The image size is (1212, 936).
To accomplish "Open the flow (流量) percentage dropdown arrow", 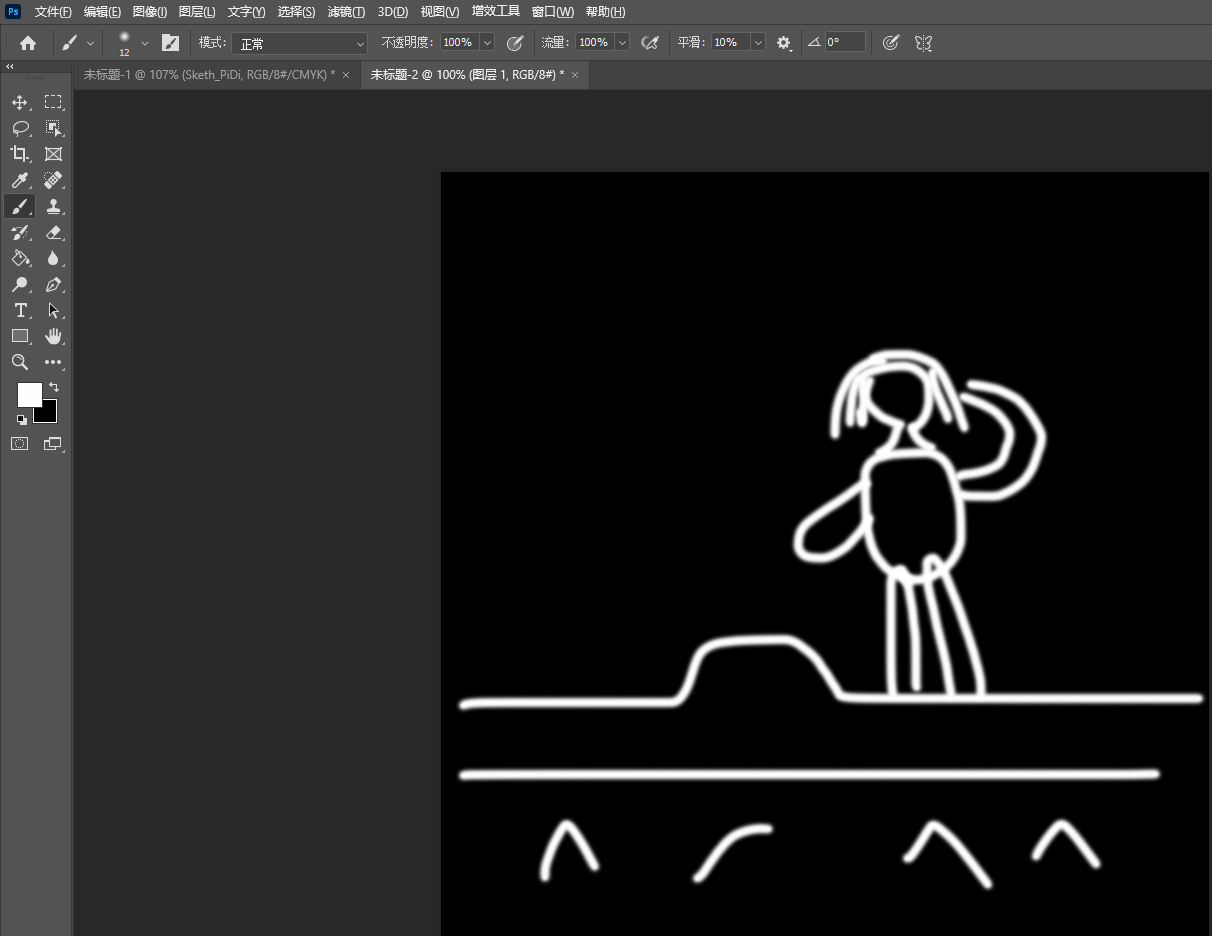I will click(622, 43).
